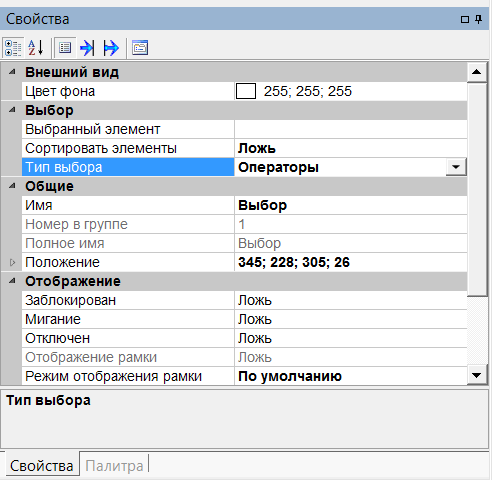
Task: Switch to the Свойства tab
Action: [x=41, y=466]
